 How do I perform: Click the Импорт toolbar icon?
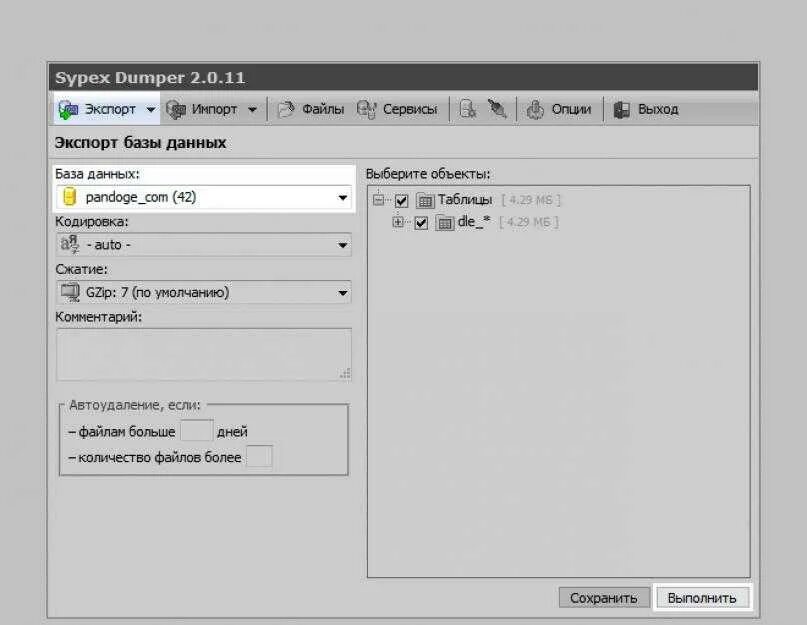(176, 110)
